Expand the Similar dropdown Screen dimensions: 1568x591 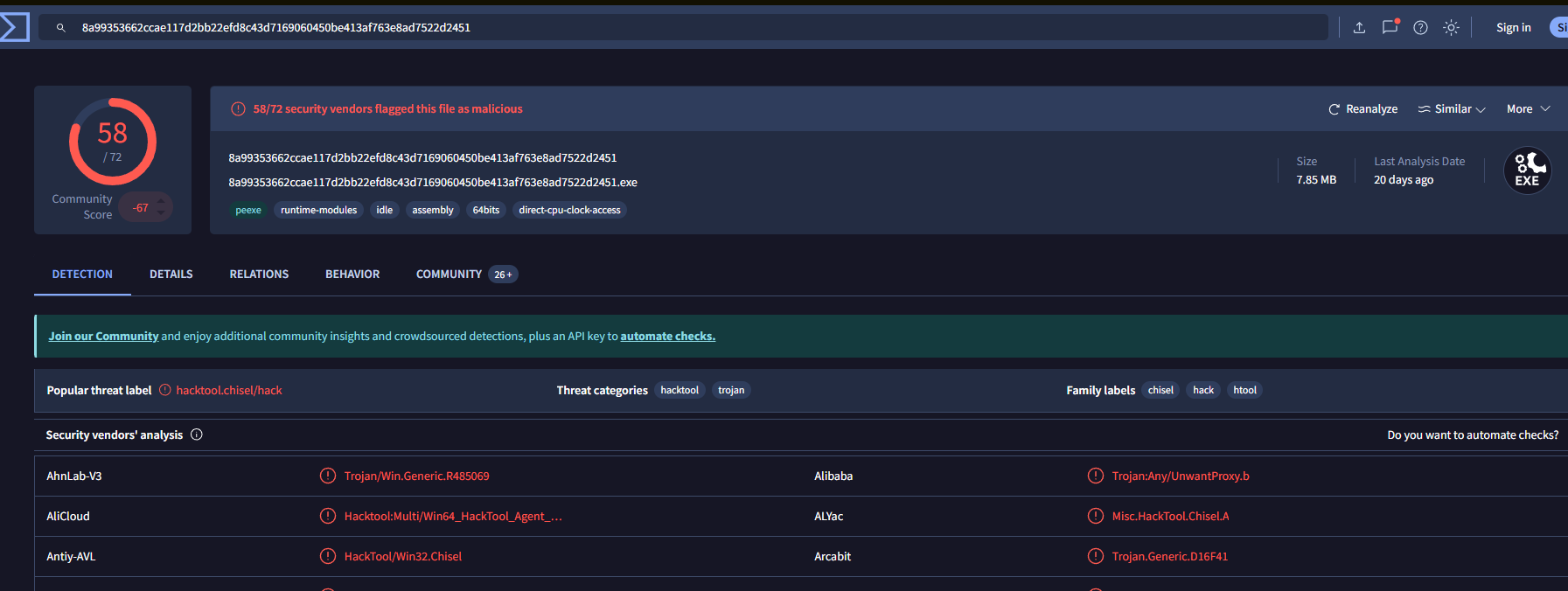point(1481,110)
